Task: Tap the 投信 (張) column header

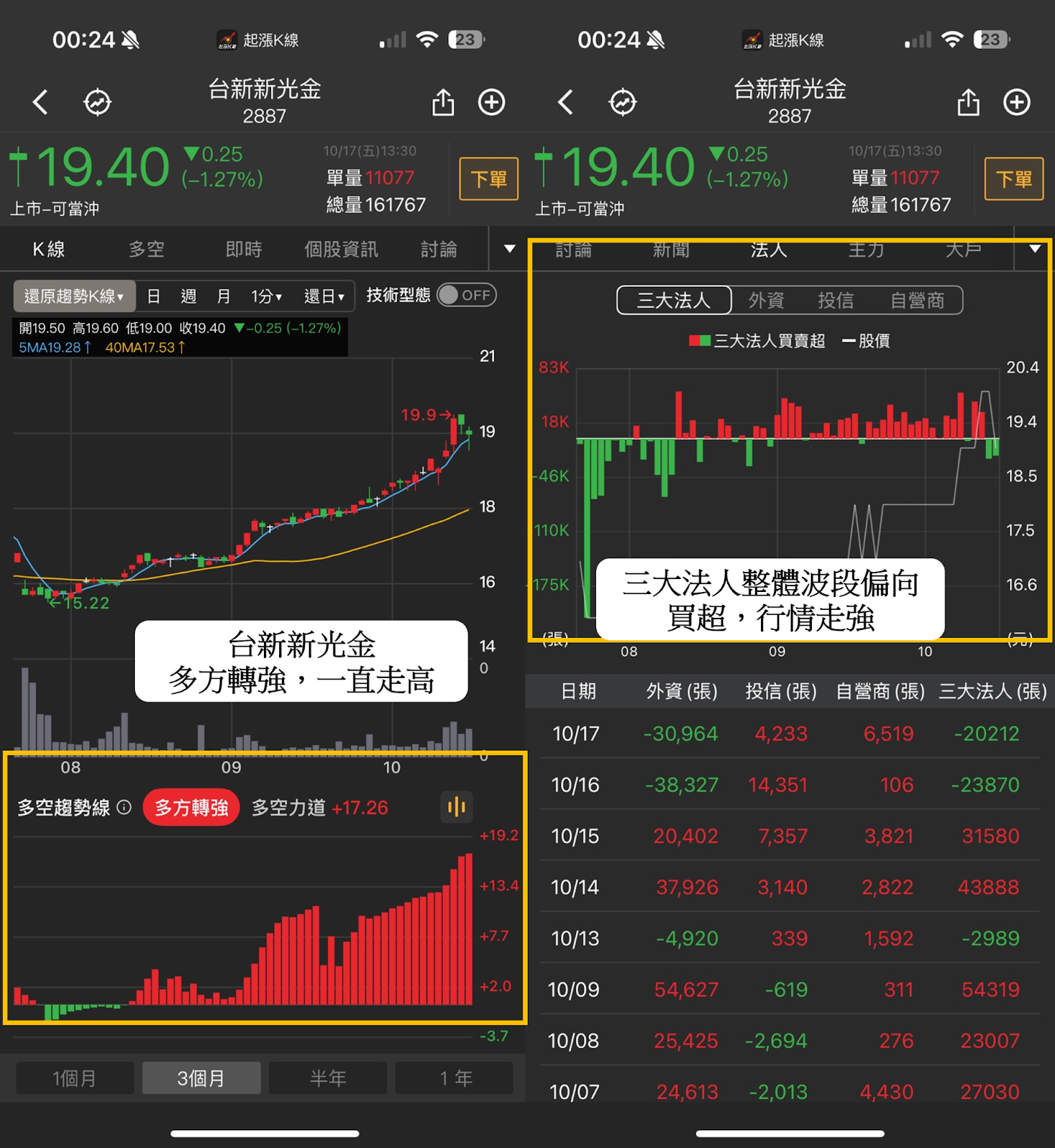Action: (x=781, y=691)
